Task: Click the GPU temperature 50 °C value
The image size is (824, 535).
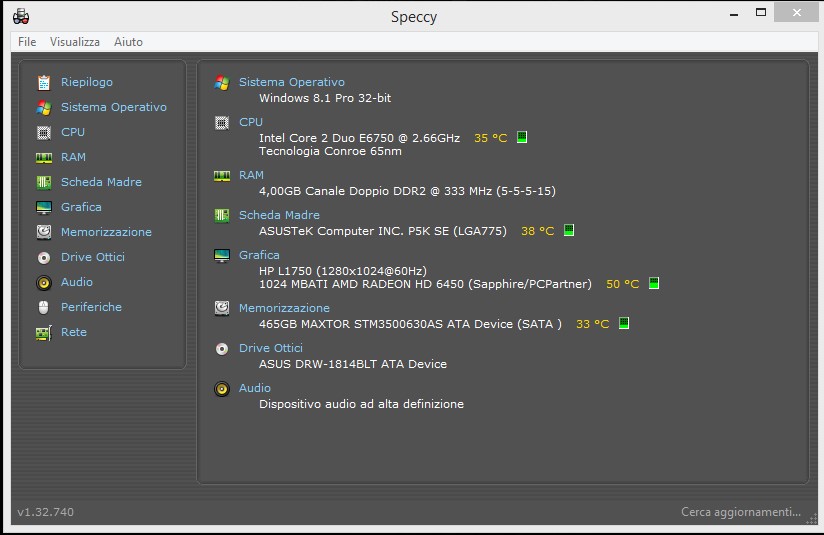Action: tap(623, 284)
